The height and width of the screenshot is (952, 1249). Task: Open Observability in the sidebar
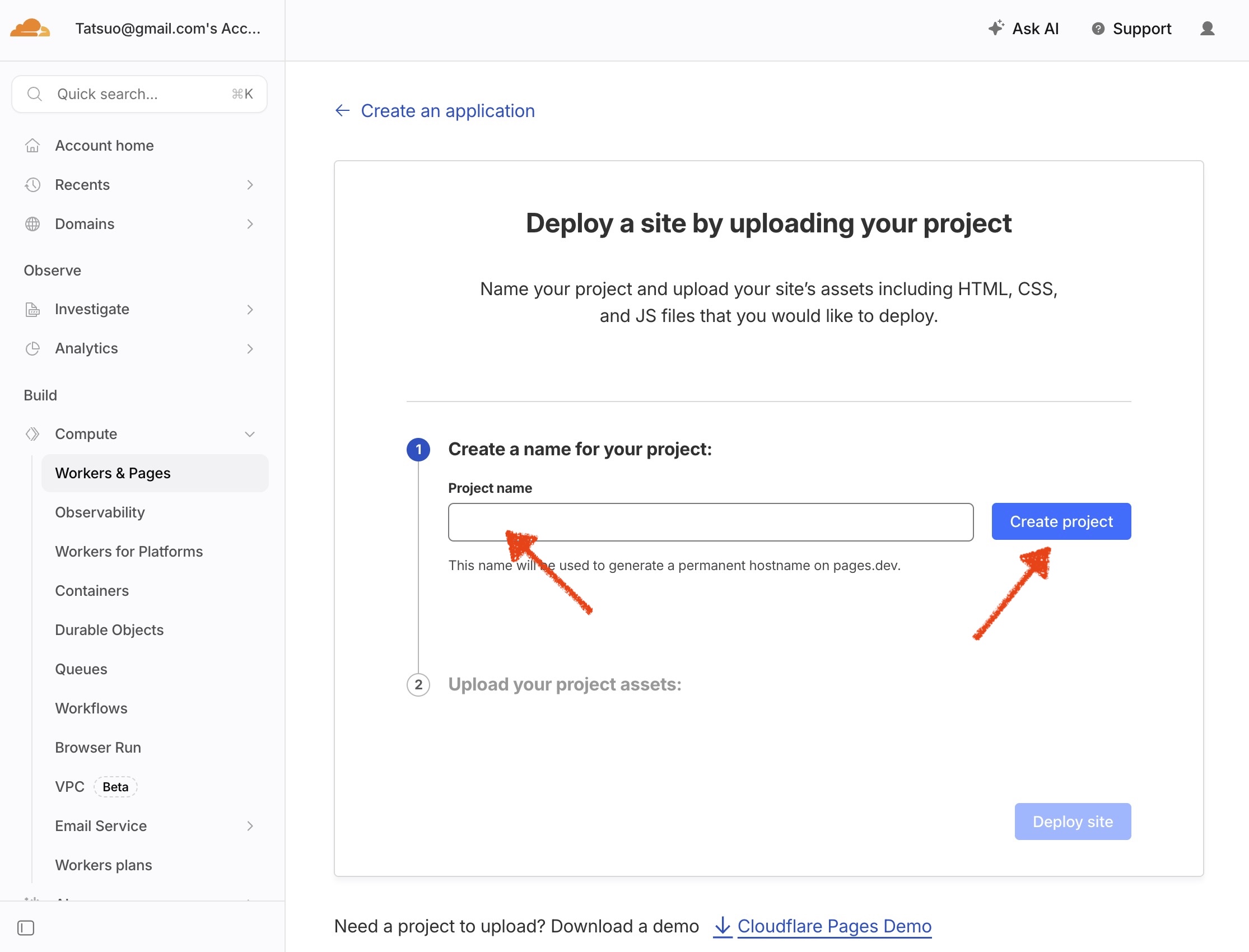click(100, 512)
